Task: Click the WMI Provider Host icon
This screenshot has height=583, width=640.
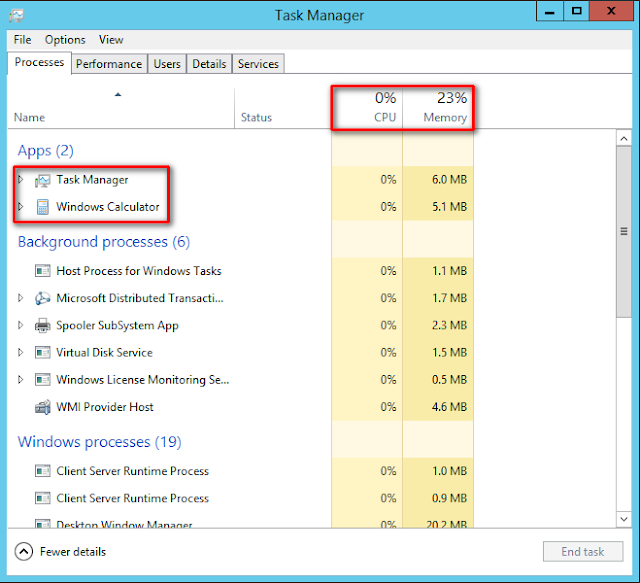Action: (42, 407)
